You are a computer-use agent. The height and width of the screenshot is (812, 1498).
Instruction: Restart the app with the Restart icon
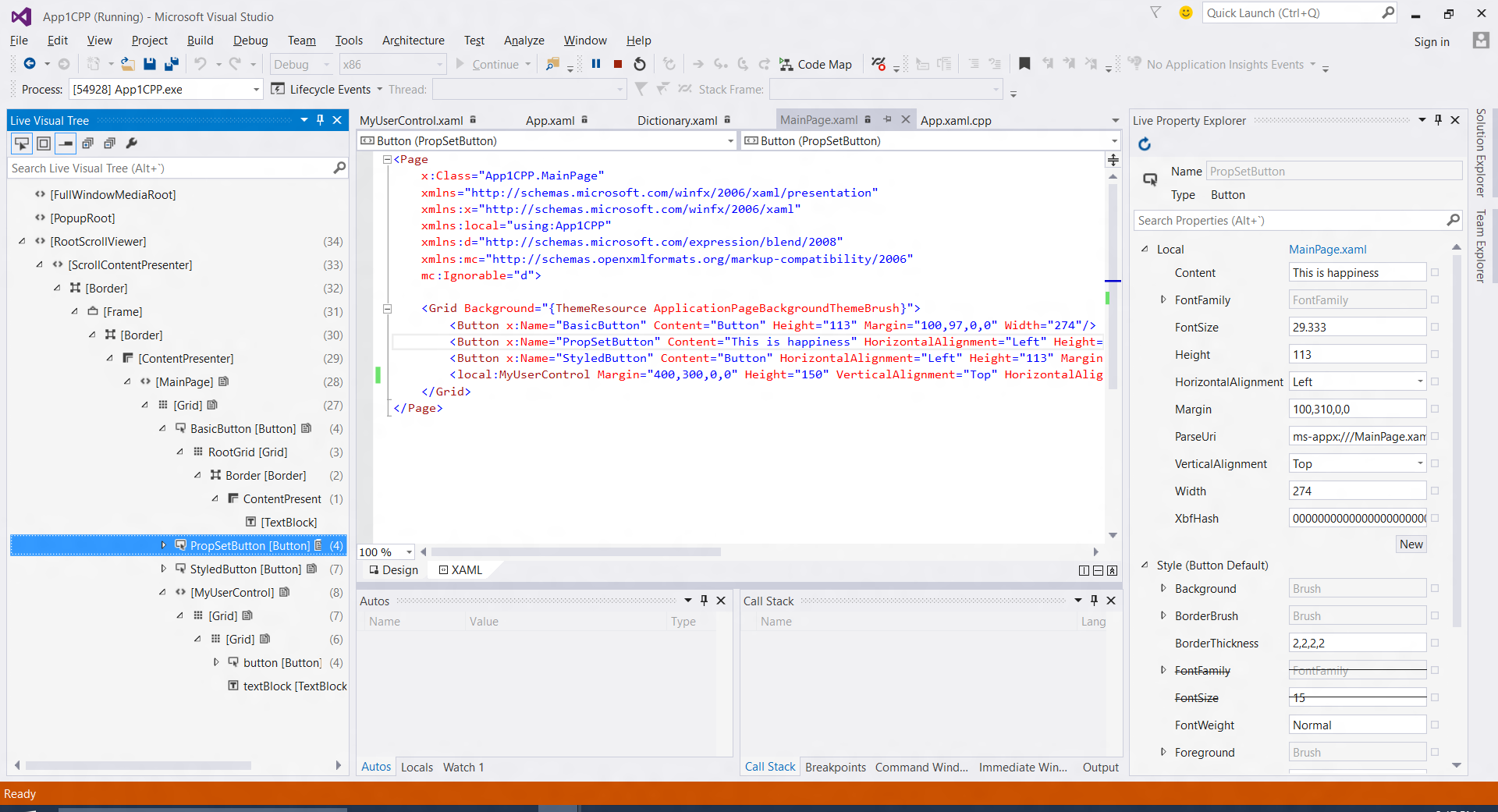(x=640, y=64)
